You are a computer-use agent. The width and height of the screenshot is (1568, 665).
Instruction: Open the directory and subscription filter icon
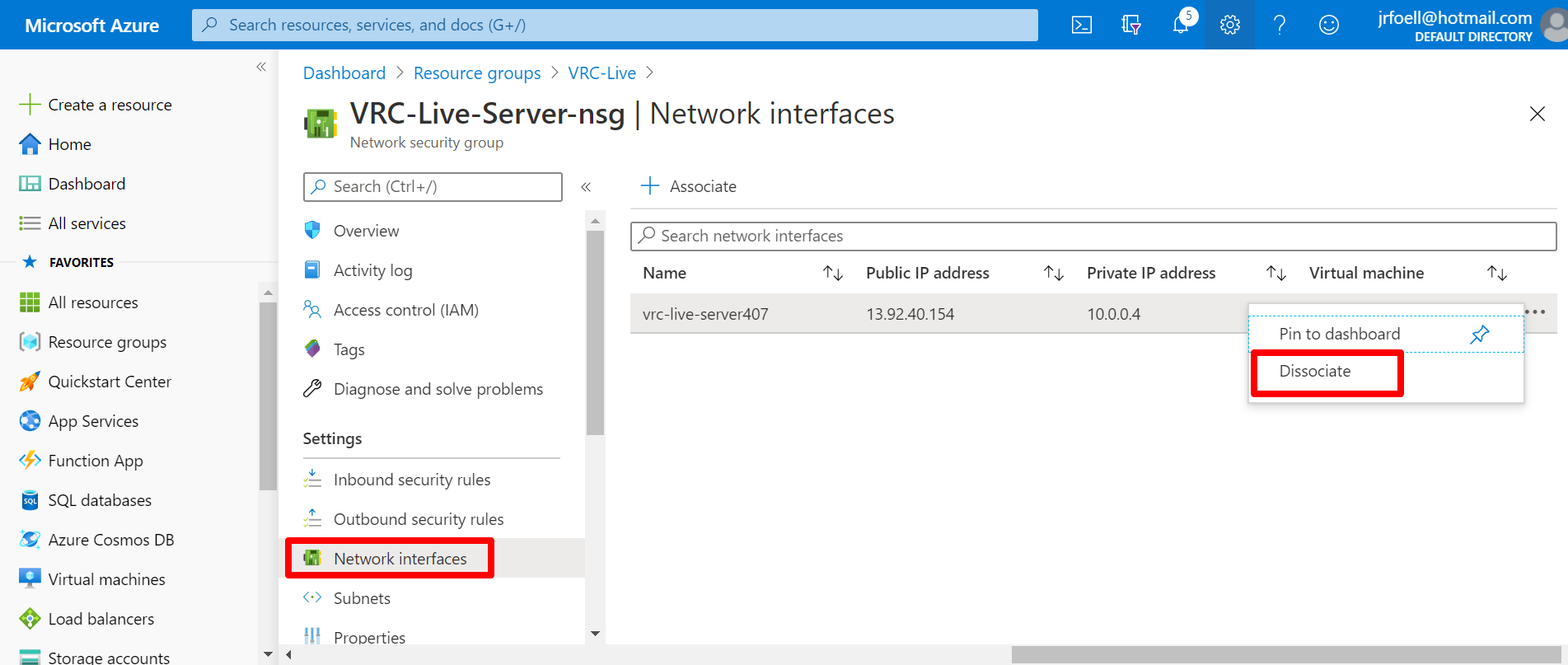pos(1131,25)
